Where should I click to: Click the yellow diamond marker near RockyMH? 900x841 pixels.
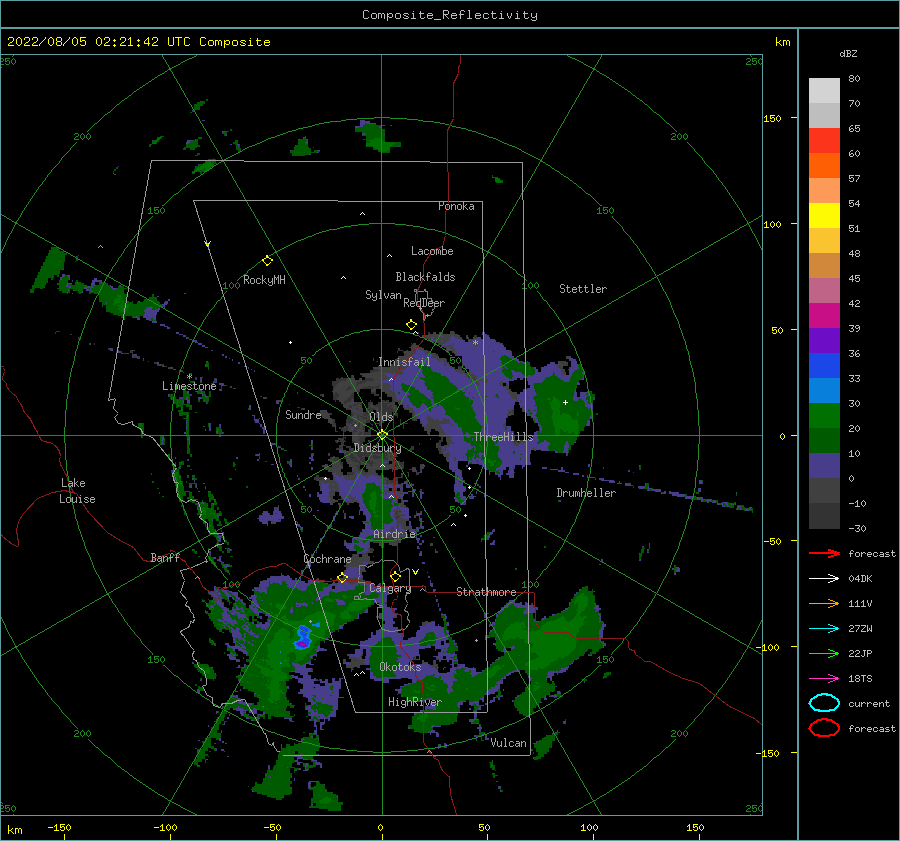click(x=267, y=261)
